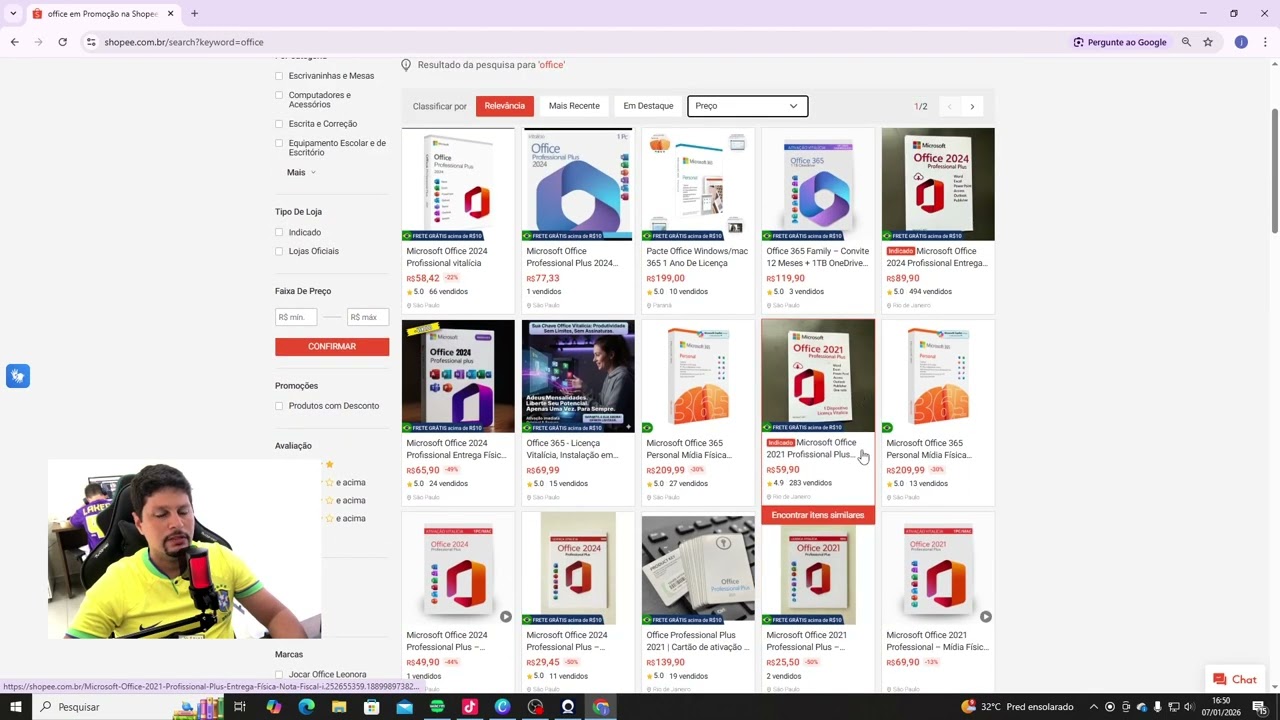
Task: Open Office 2021 Professional Plus R$59,90 listing
Action: [818, 412]
